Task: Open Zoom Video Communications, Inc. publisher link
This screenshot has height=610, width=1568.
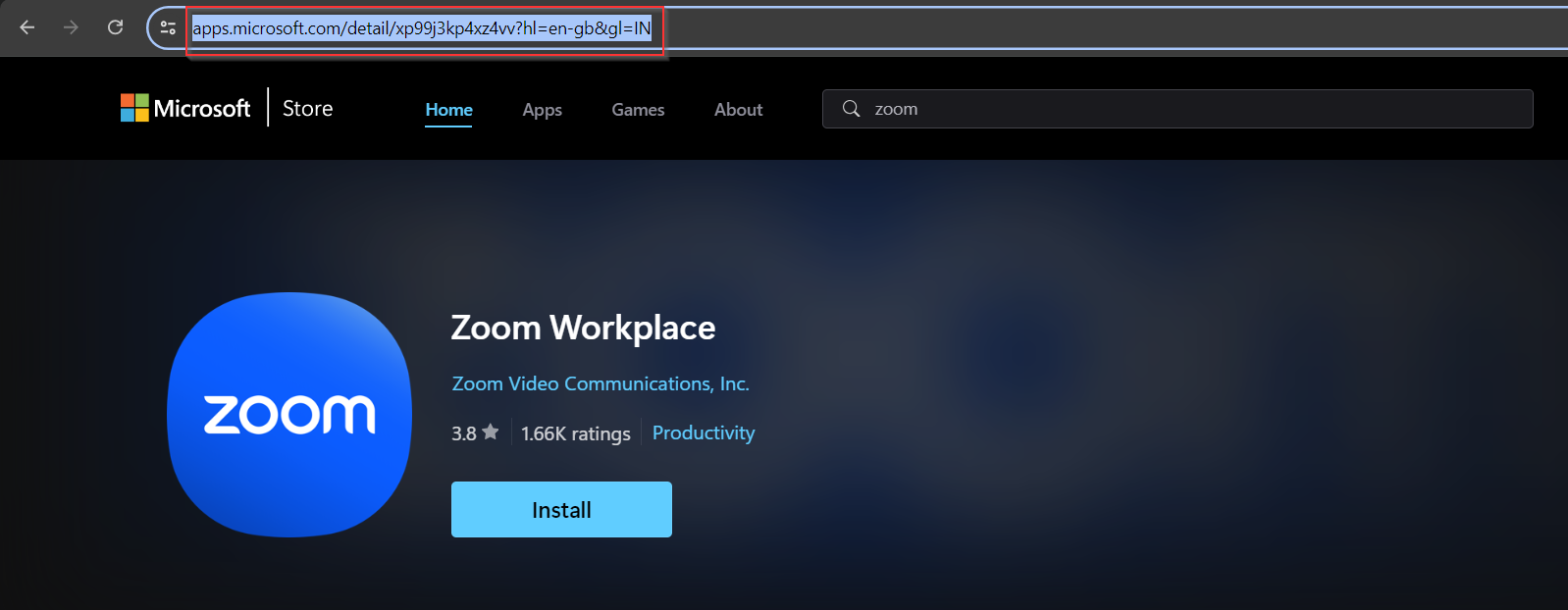Action: click(601, 383)
